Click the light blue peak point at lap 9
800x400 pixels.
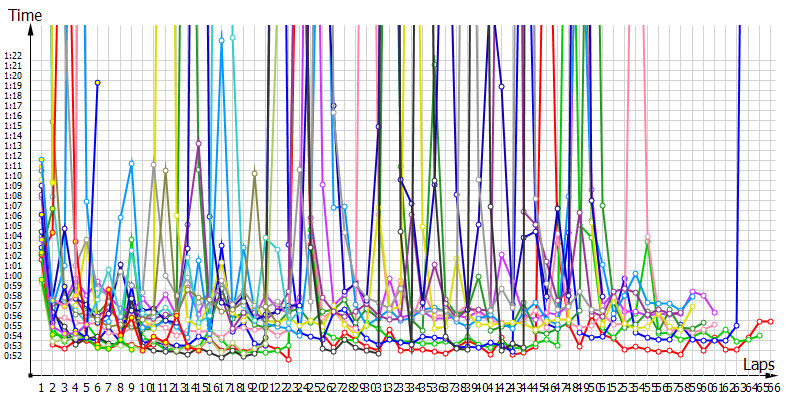point(131,163)
